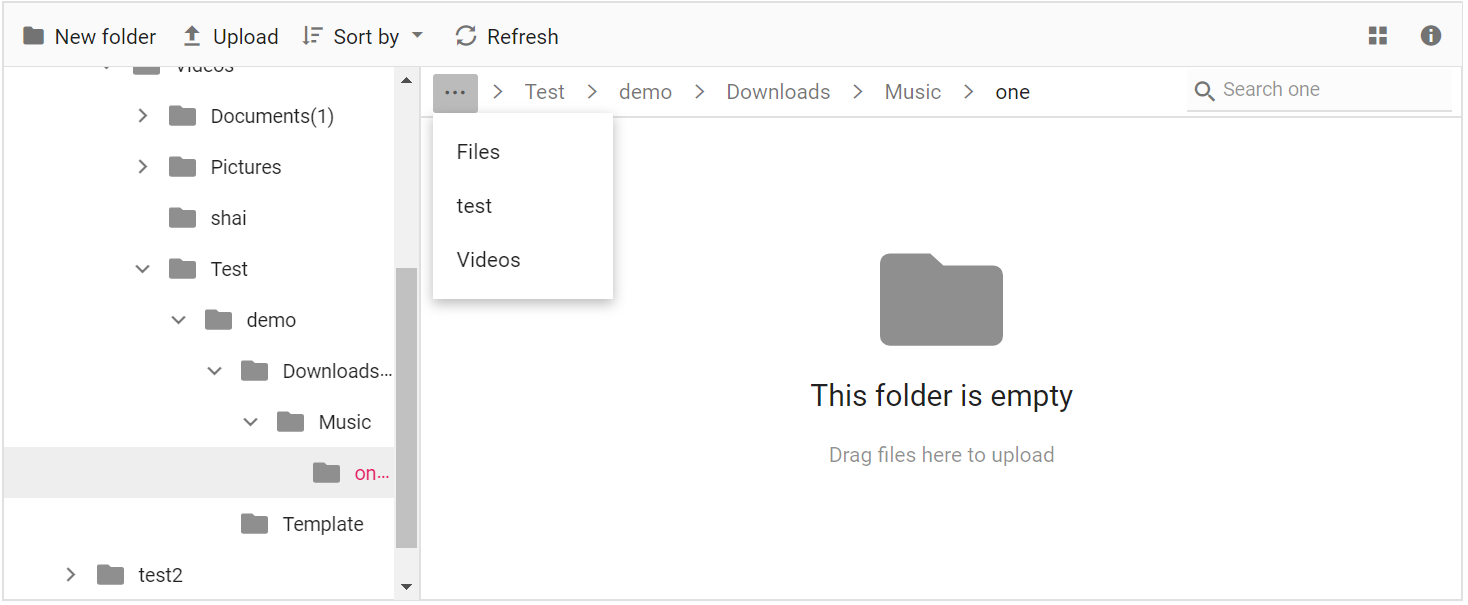Image resolution: width=1468 pixels, height=605 pixels.
Task: Switch view using the grid view icon
Action: pyautogui.click(x=1378, y=36)
